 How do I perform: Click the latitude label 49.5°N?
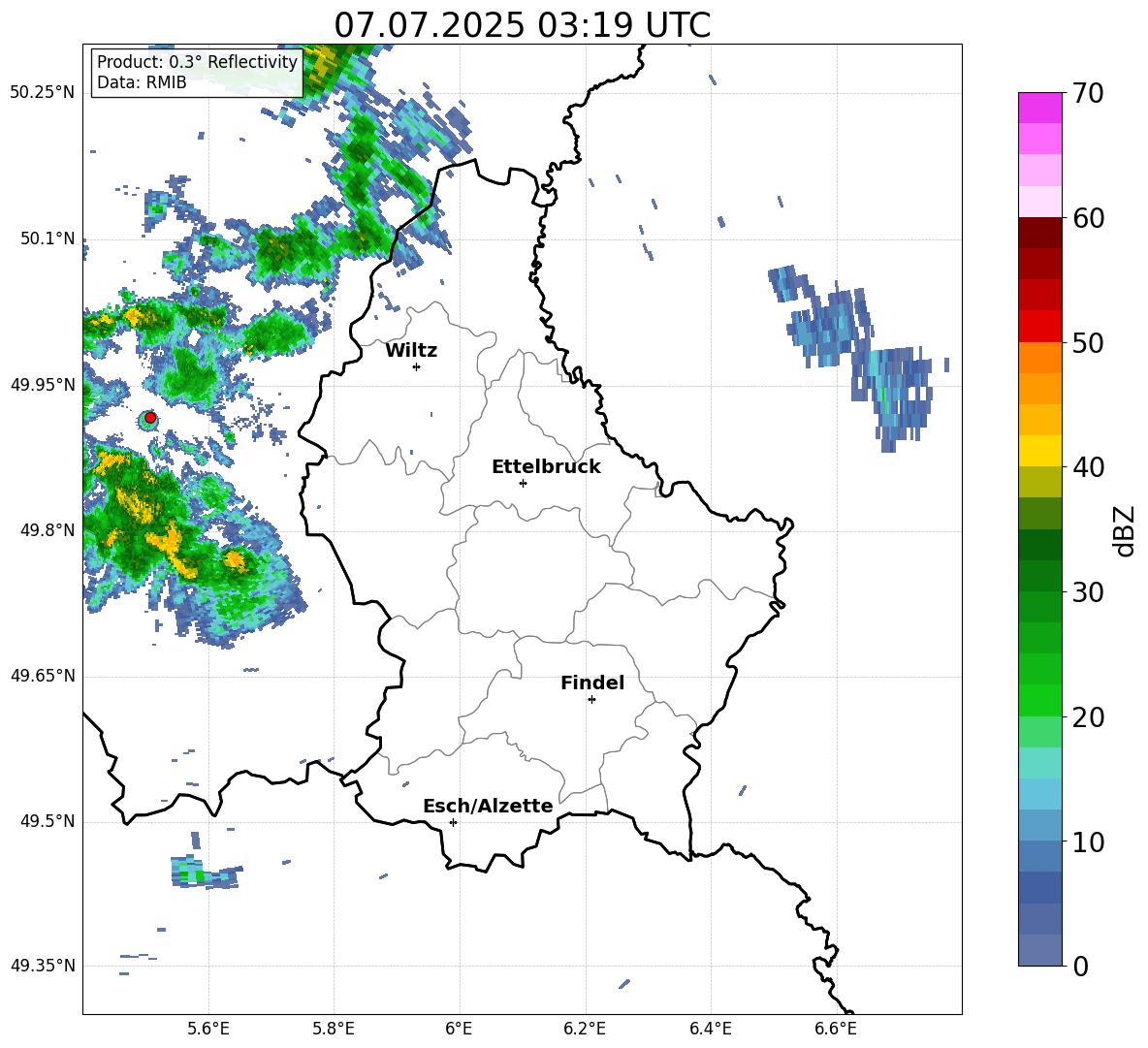click(48, 821)
